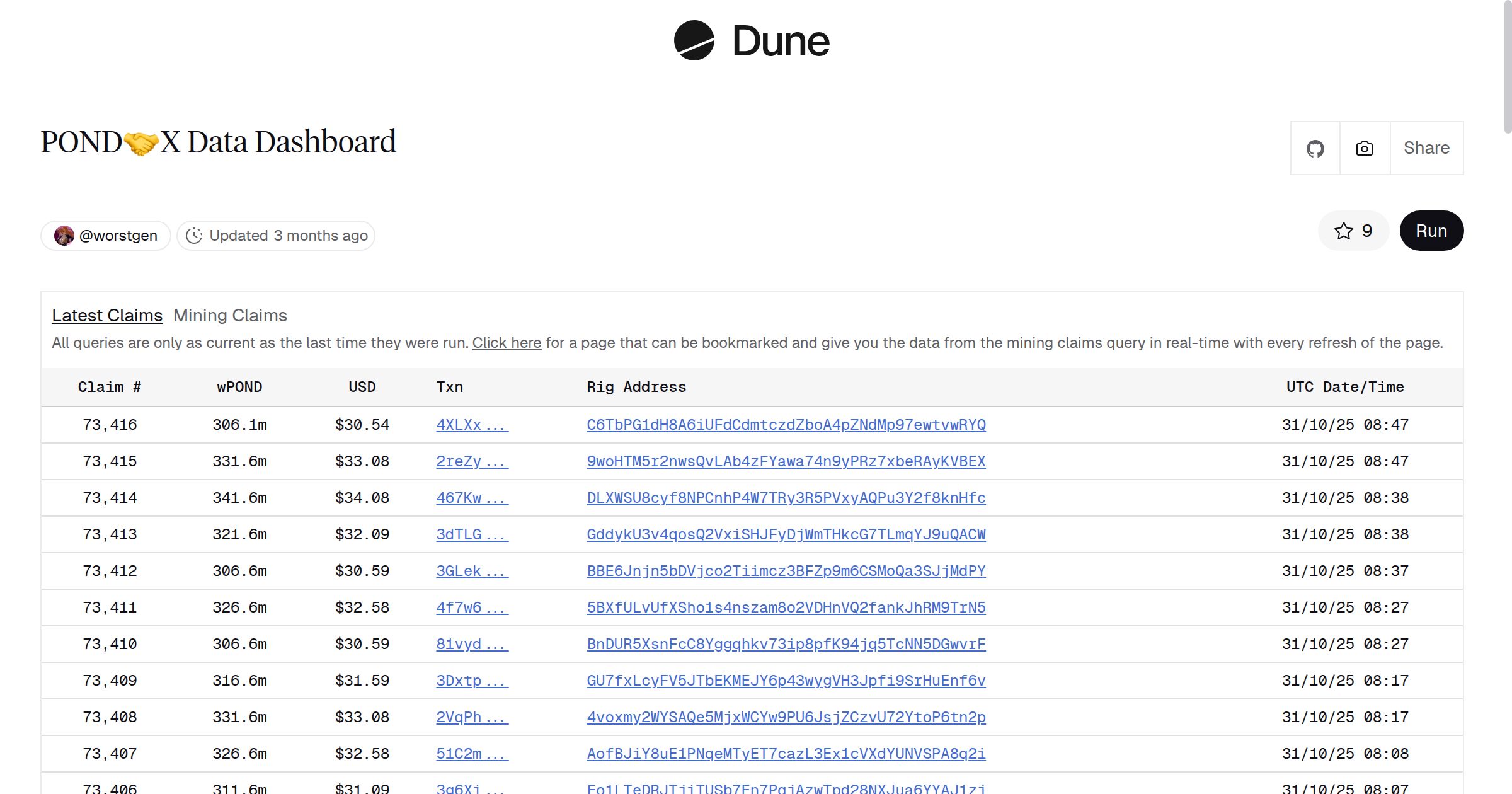1512x794 pixels.
Task: Click the @worstgen username label
Action: pos(117,235)
